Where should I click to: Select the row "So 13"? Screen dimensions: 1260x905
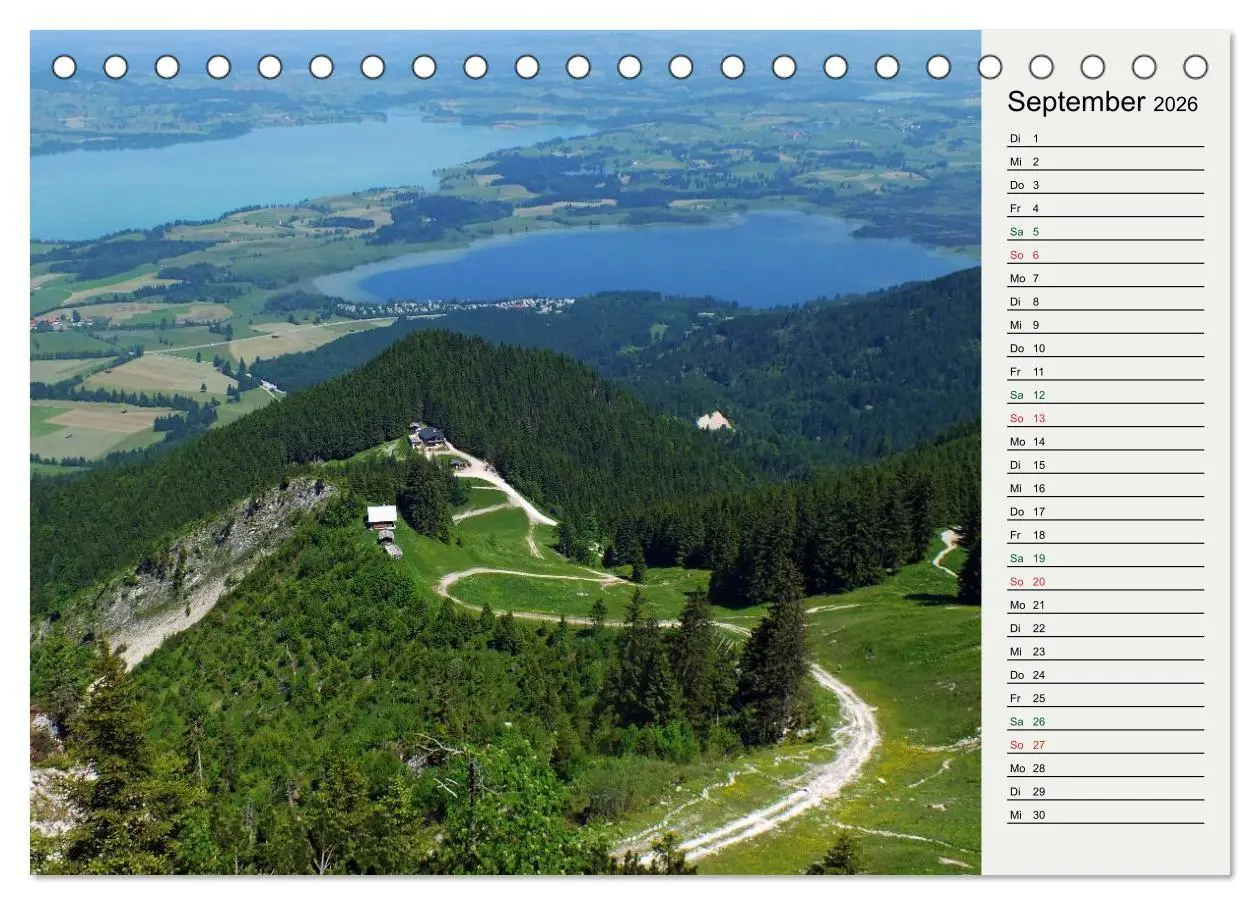(1105, 418)
